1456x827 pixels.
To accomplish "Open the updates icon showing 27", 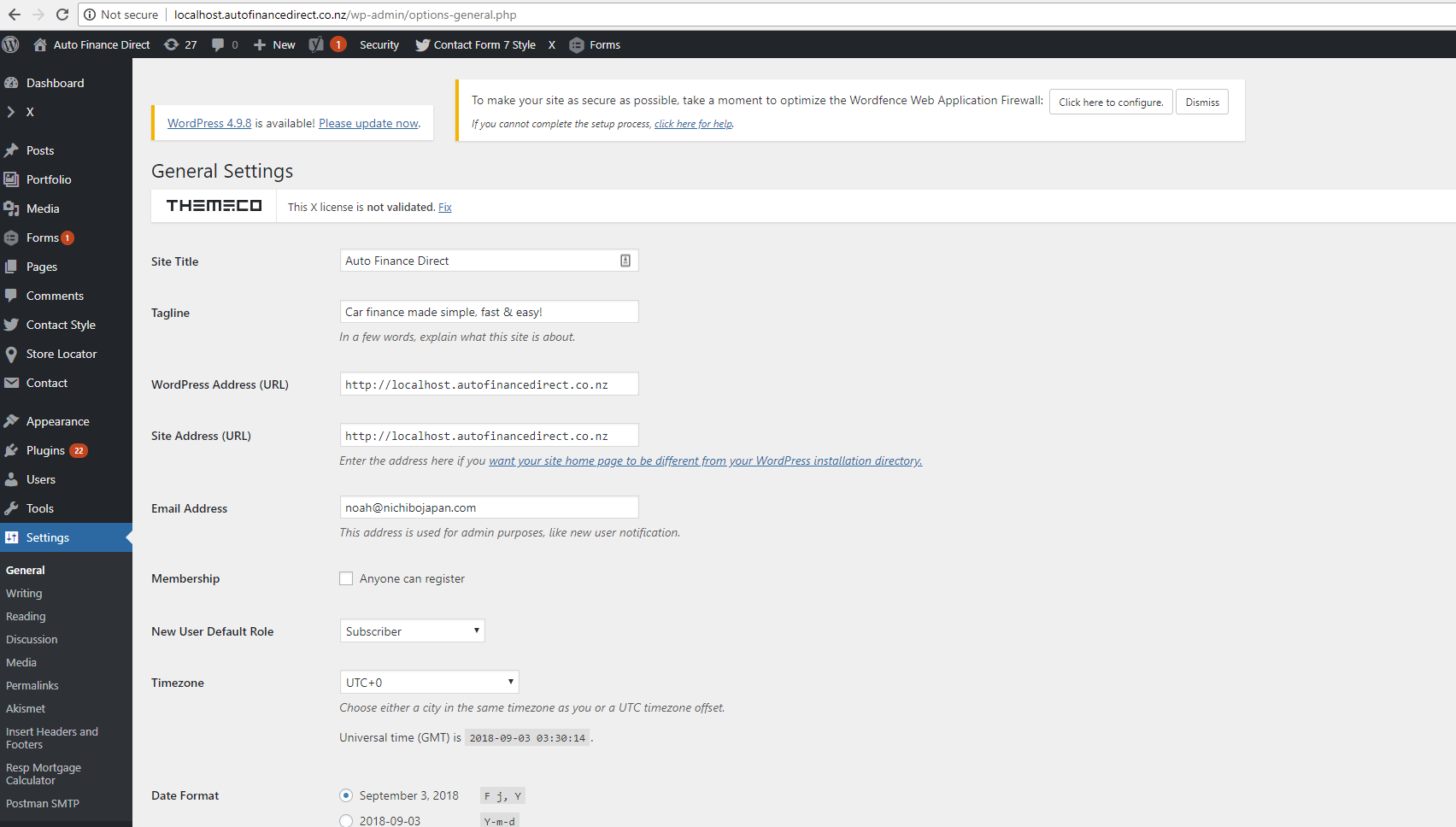I will click(x=172, y=44).
